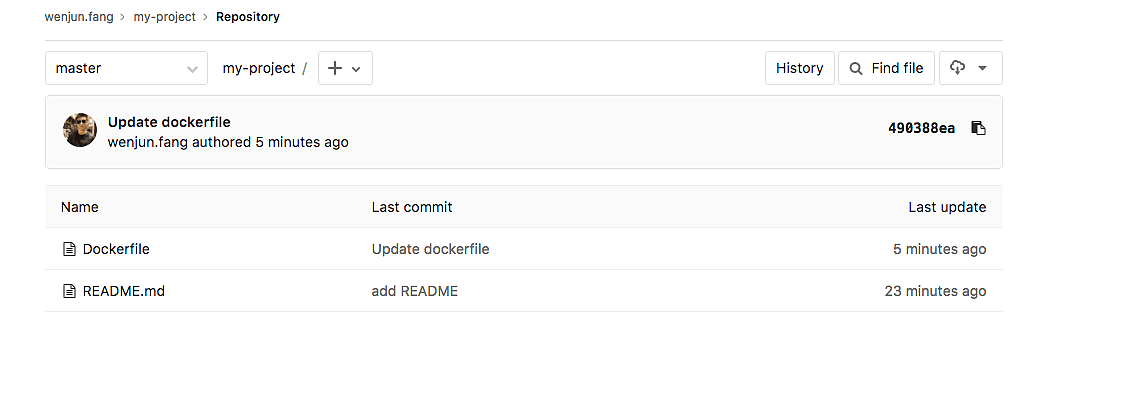Click the download cloud icon
1130x411 pixels.
point(958,68)
